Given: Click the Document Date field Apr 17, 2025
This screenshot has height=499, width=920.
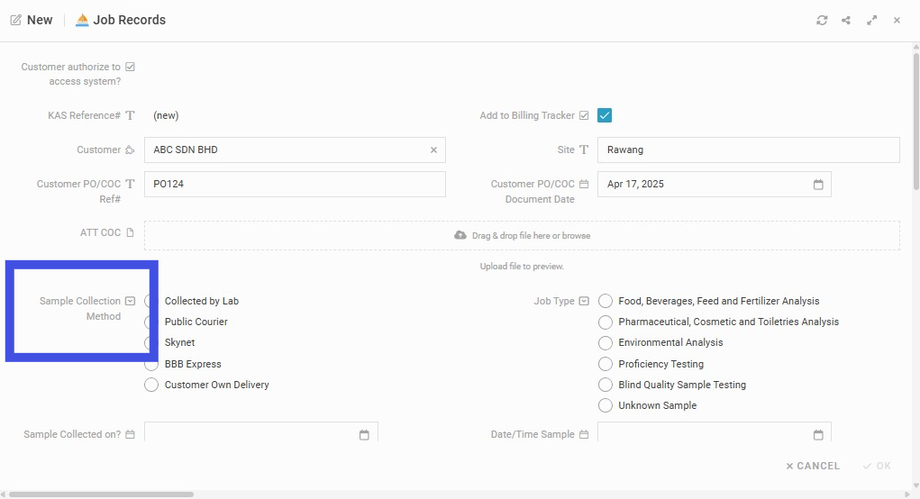Looking at the screenshot, I should [714, 184].
